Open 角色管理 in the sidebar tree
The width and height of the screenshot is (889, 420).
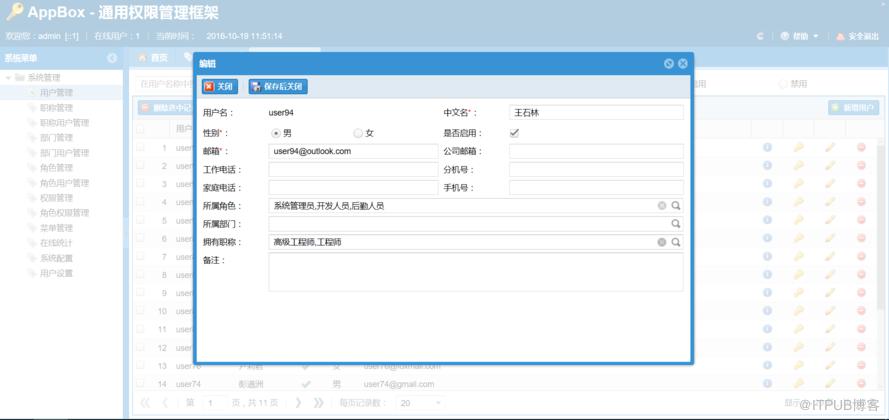(56, 168)
